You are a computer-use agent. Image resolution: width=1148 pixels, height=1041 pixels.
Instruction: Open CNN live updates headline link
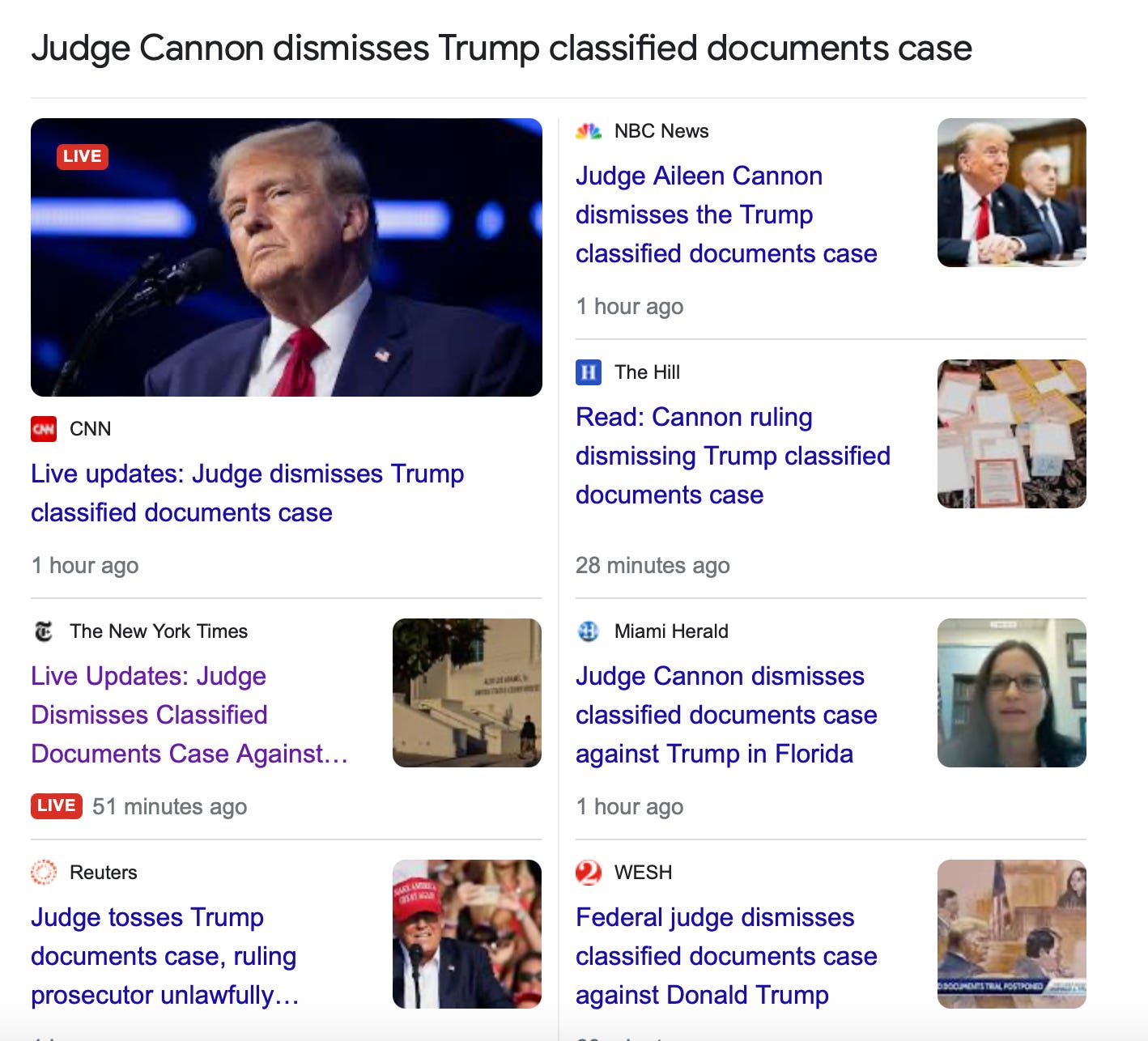248,493
